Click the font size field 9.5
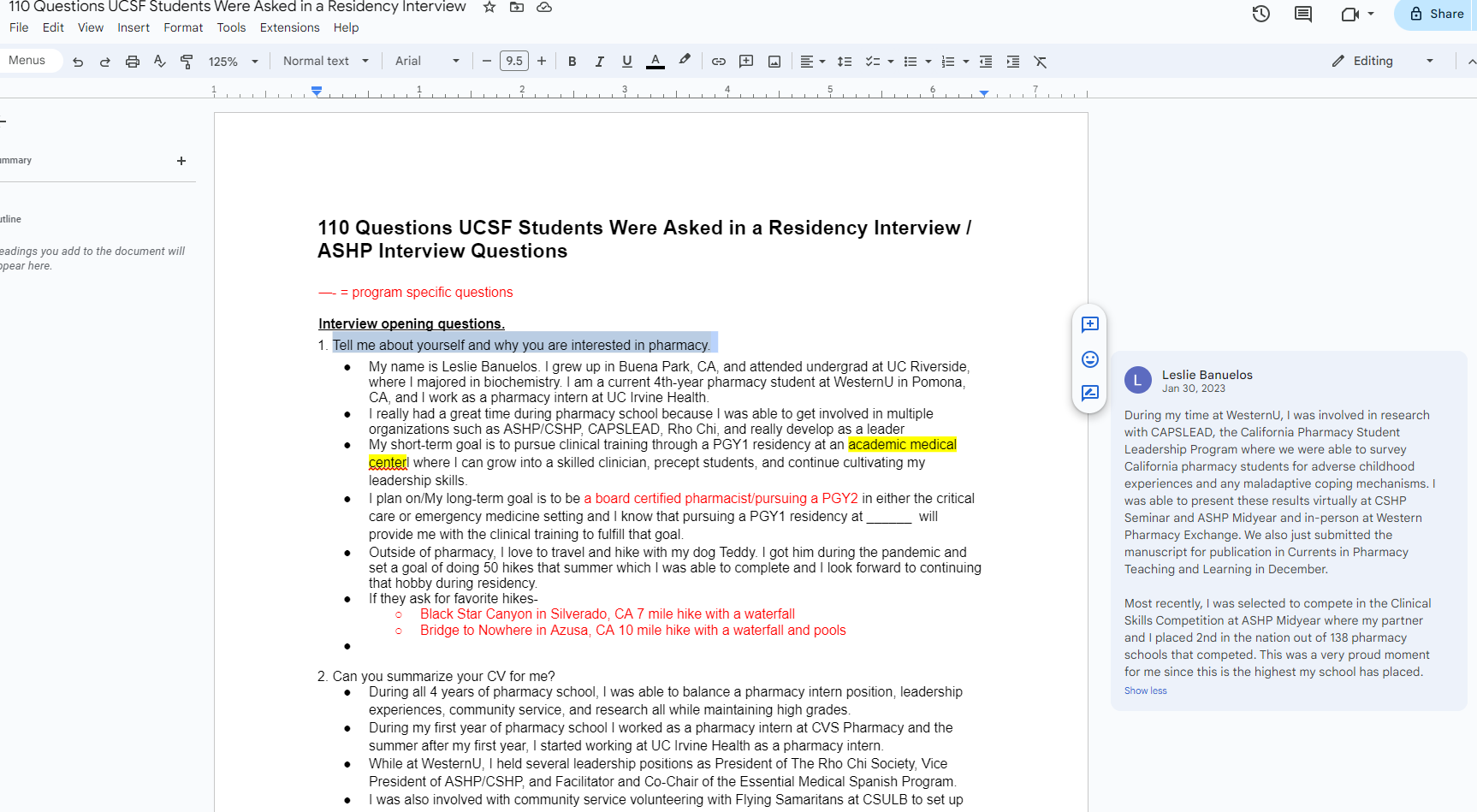 point(514,61)
